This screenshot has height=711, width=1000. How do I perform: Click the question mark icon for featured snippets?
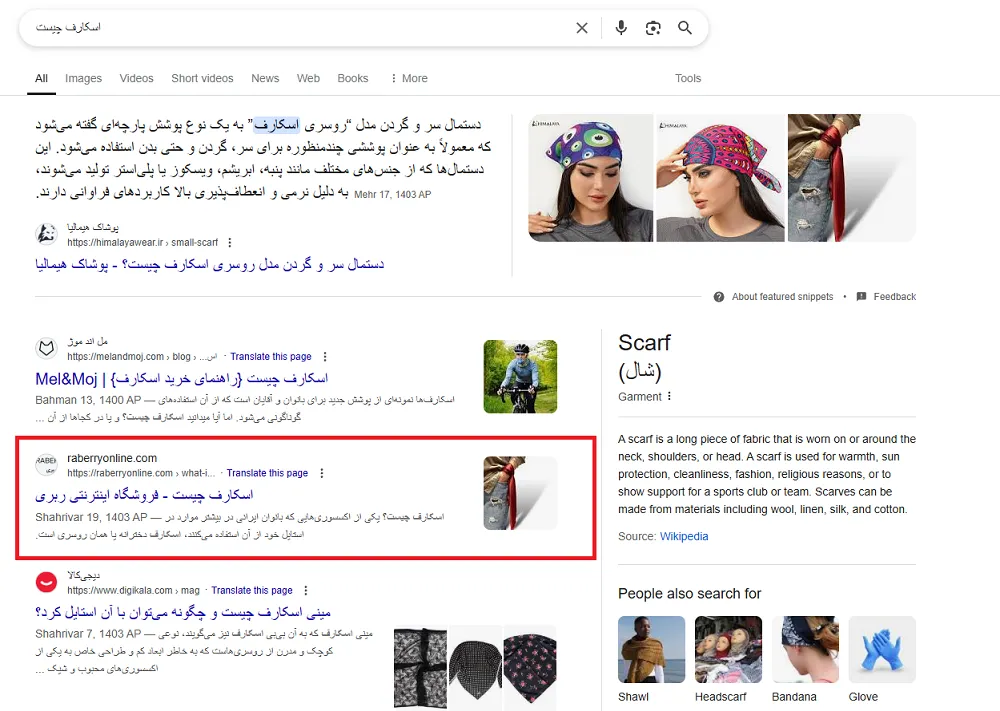[719, 297]
